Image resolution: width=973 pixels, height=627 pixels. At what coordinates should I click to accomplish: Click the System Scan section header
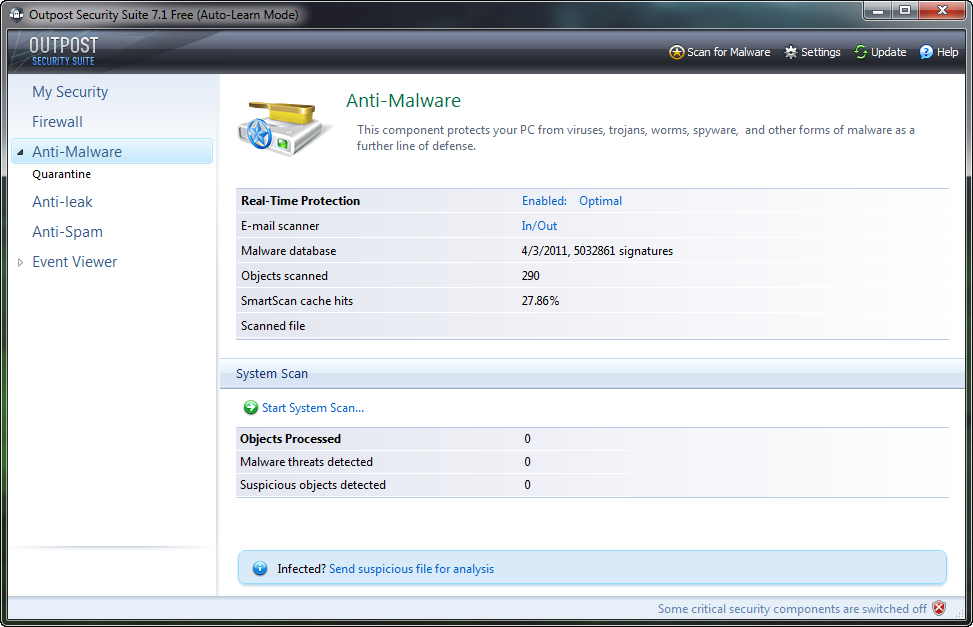tap(272, 374)
